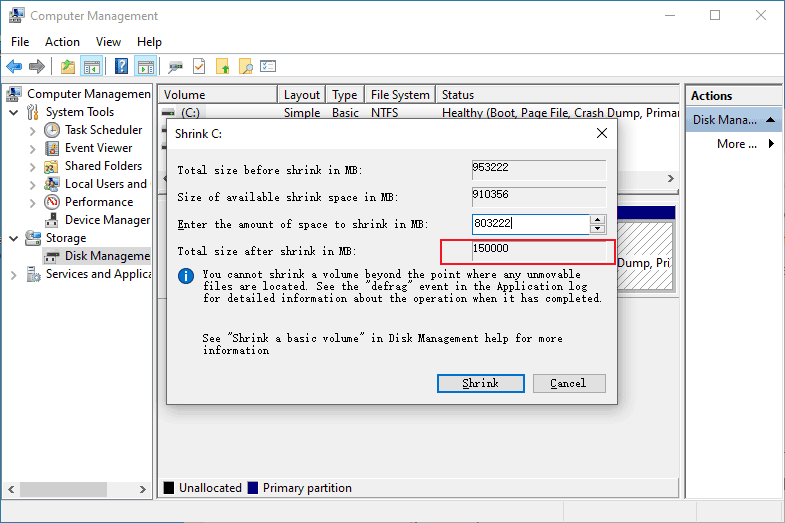Click the tree pane scrollbar left arrow

tap(12, 489)
